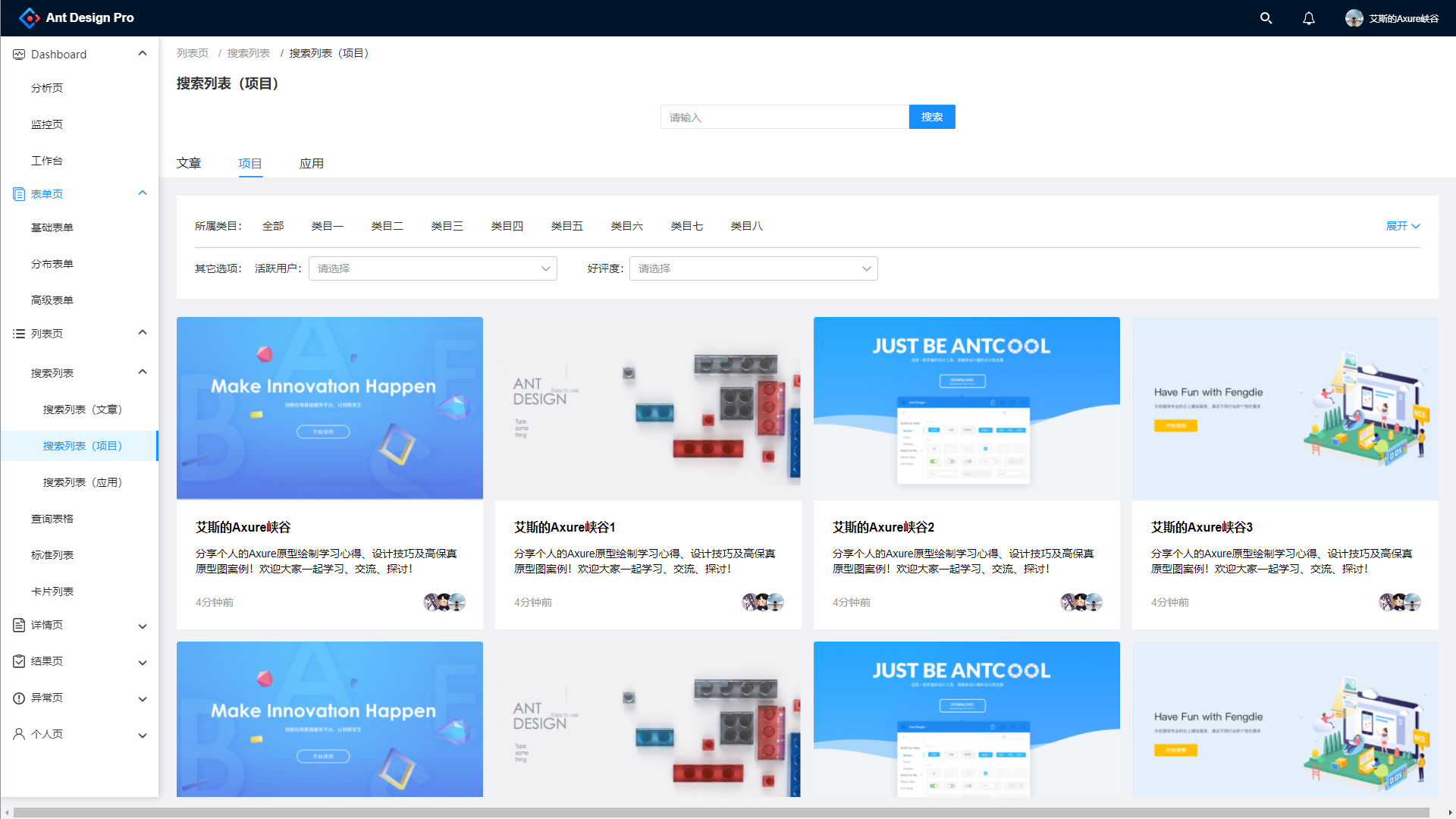Click the 请输入 search input field

(x=785, y=117)
